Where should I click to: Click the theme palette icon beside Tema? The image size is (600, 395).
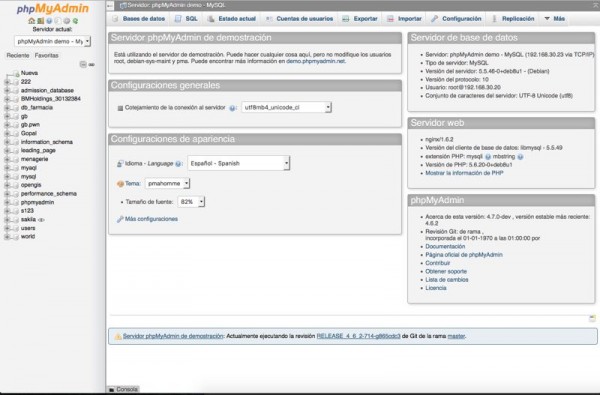120,184
